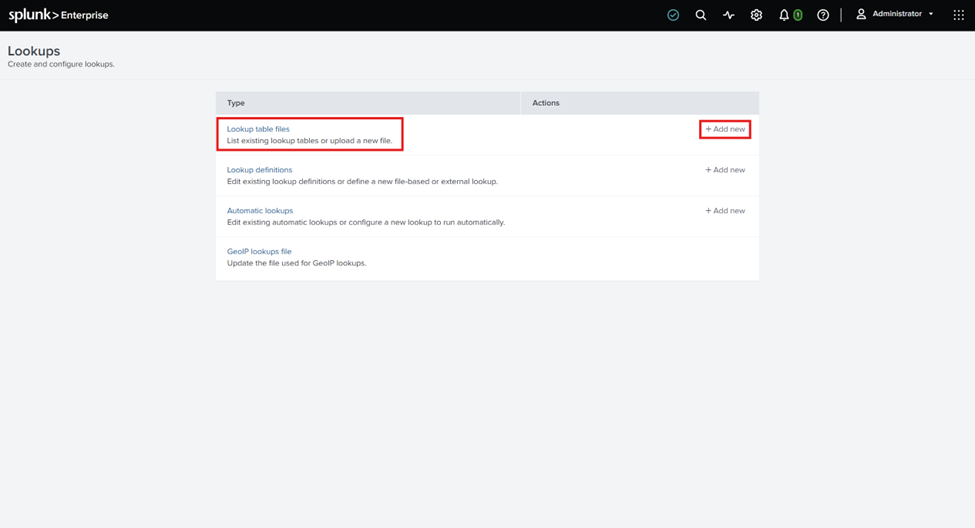This screenshot has height=528, width=975.
Task: Open the apps grid icon
Action: (959, 15)
